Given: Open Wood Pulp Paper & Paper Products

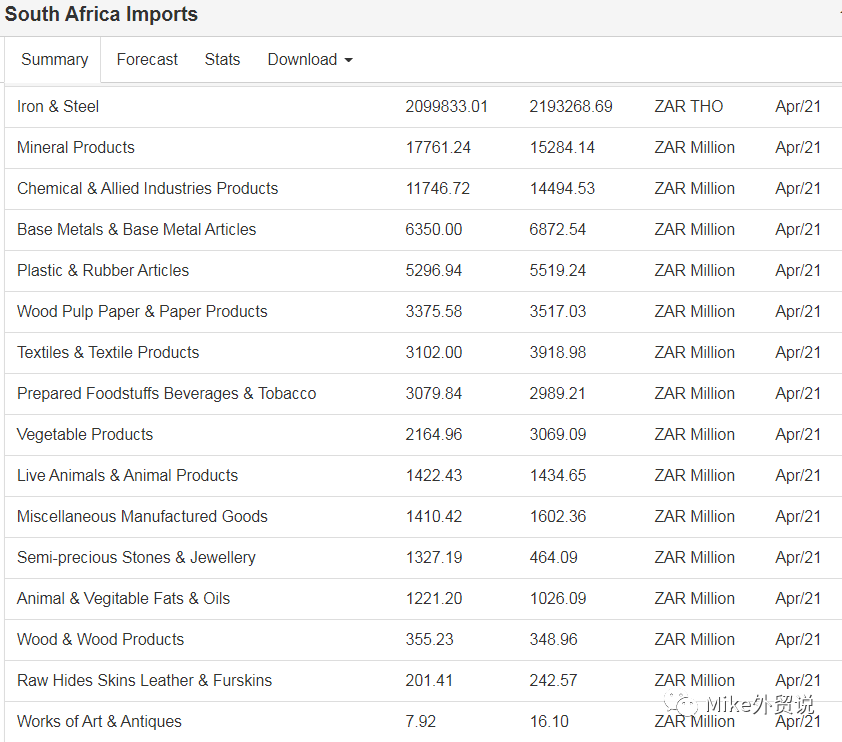Looking at the screenshot, I should [x=142, y=312].
